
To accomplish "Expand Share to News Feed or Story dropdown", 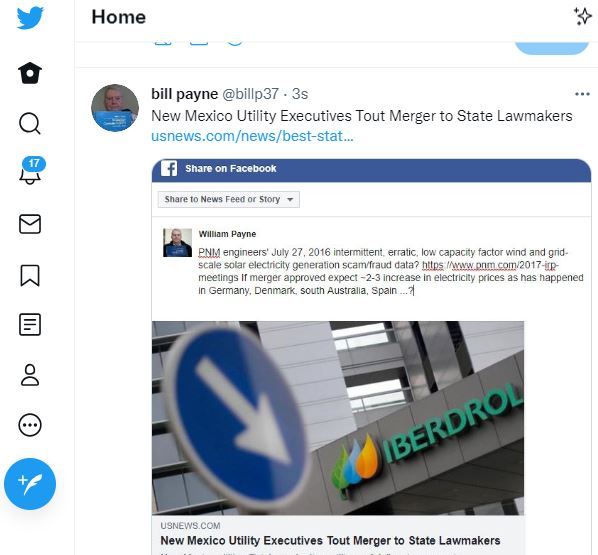I will [x=229, y=199].
